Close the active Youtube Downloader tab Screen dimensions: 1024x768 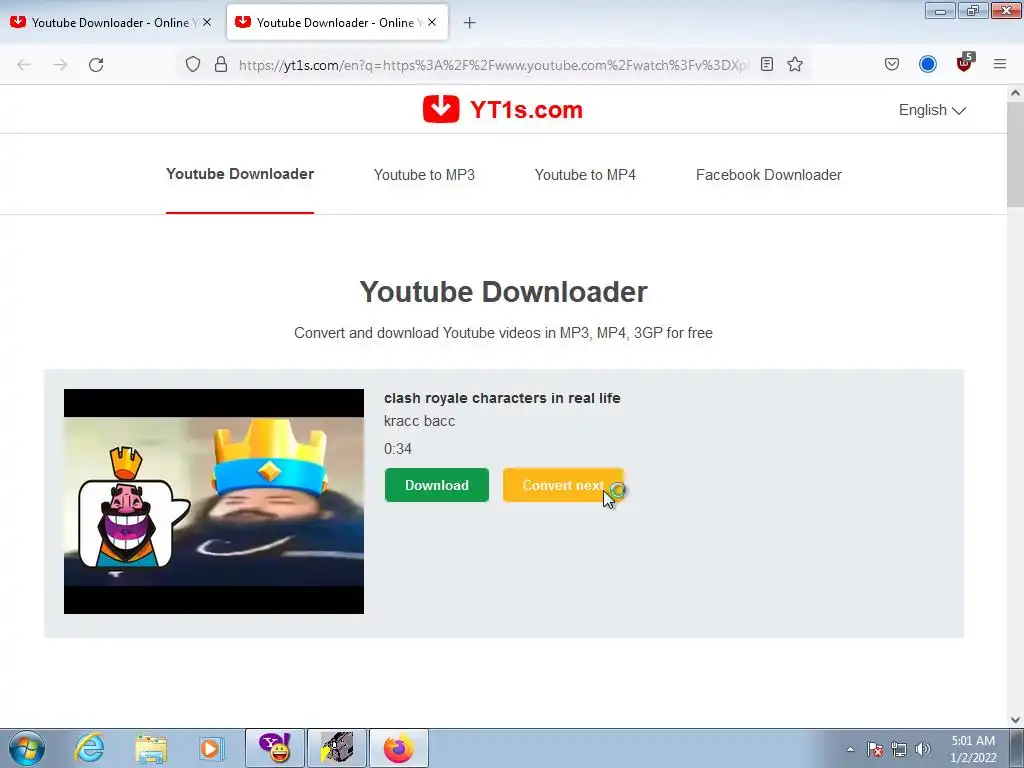tap(432, 22)
